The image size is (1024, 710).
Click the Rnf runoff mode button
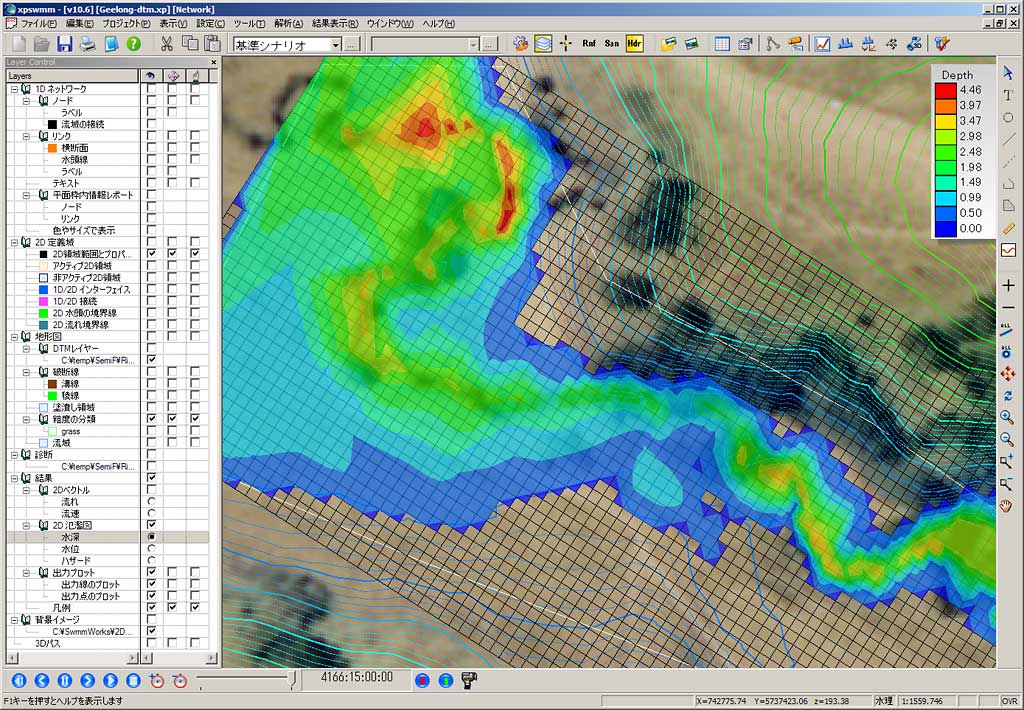point(589,44)
